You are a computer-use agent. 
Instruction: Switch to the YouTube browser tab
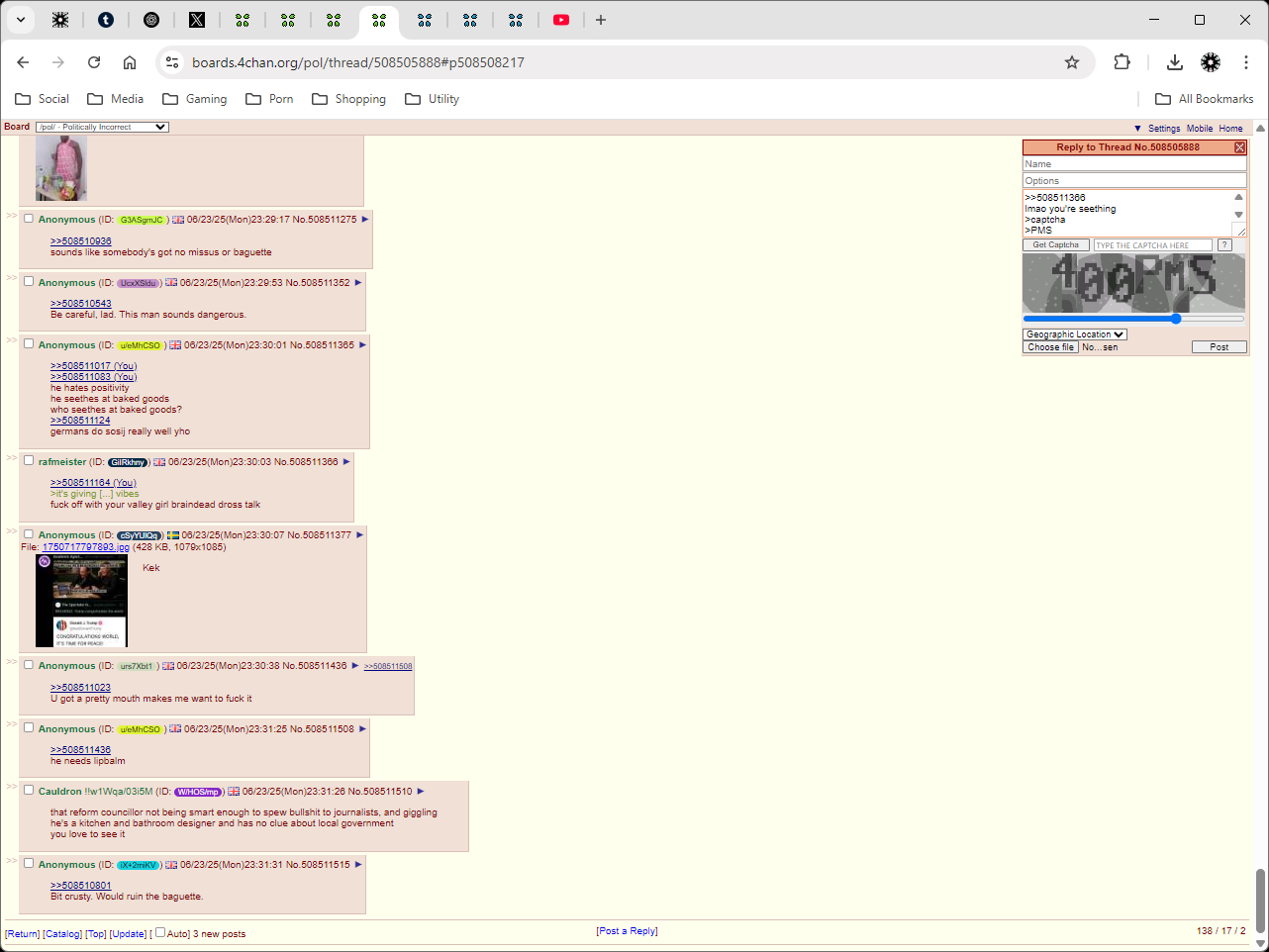click(x=561, y=20)
